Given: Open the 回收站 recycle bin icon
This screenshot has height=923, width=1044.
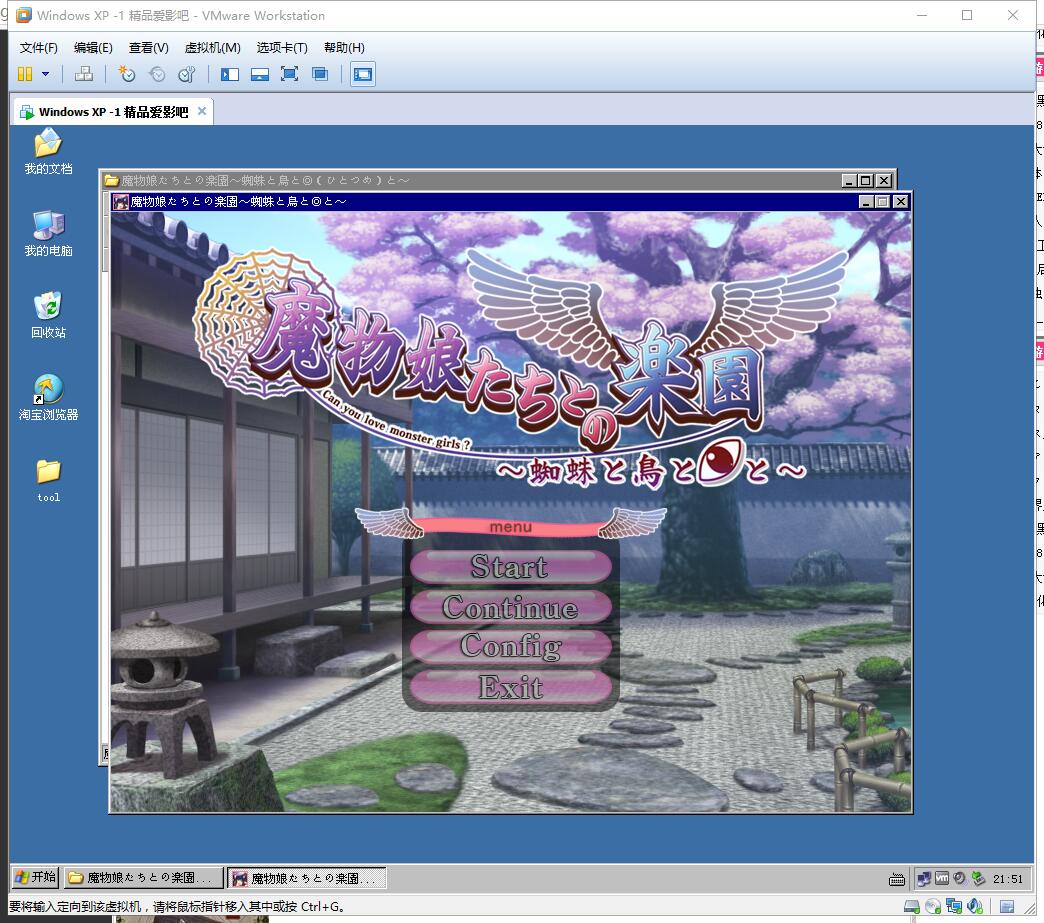Looking at the screenshot, I should tap(48, 306).
